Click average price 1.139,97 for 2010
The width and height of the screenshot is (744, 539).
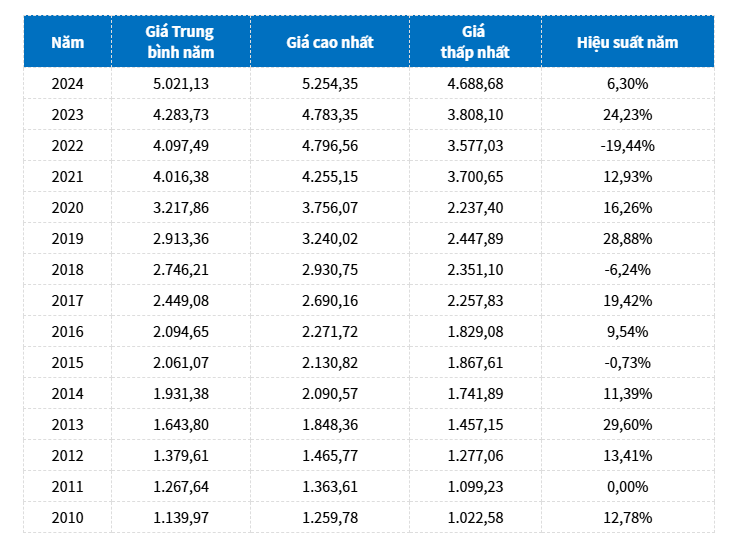tap(180, 518)
